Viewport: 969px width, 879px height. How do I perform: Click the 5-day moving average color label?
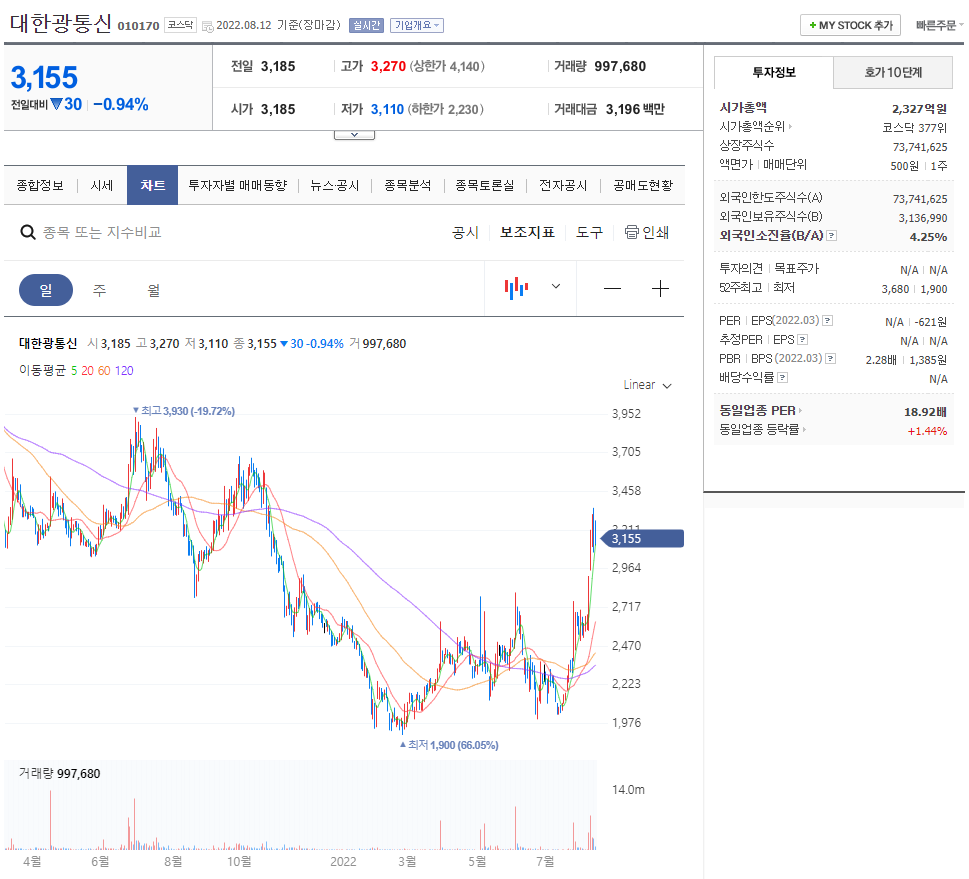click(x=74, y=370)
